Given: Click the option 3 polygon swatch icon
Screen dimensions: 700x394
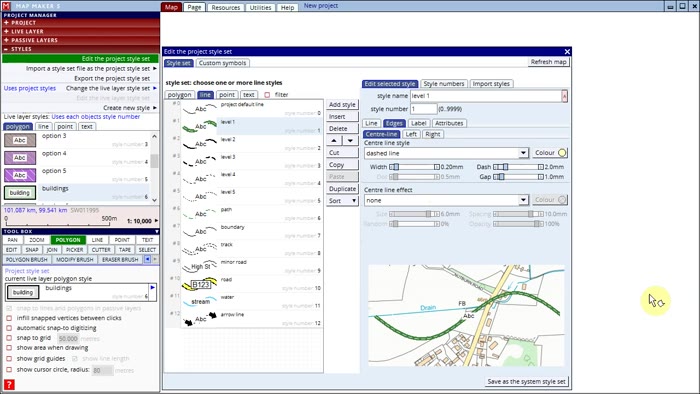Looking at the screenshot, I should (20, 140).
